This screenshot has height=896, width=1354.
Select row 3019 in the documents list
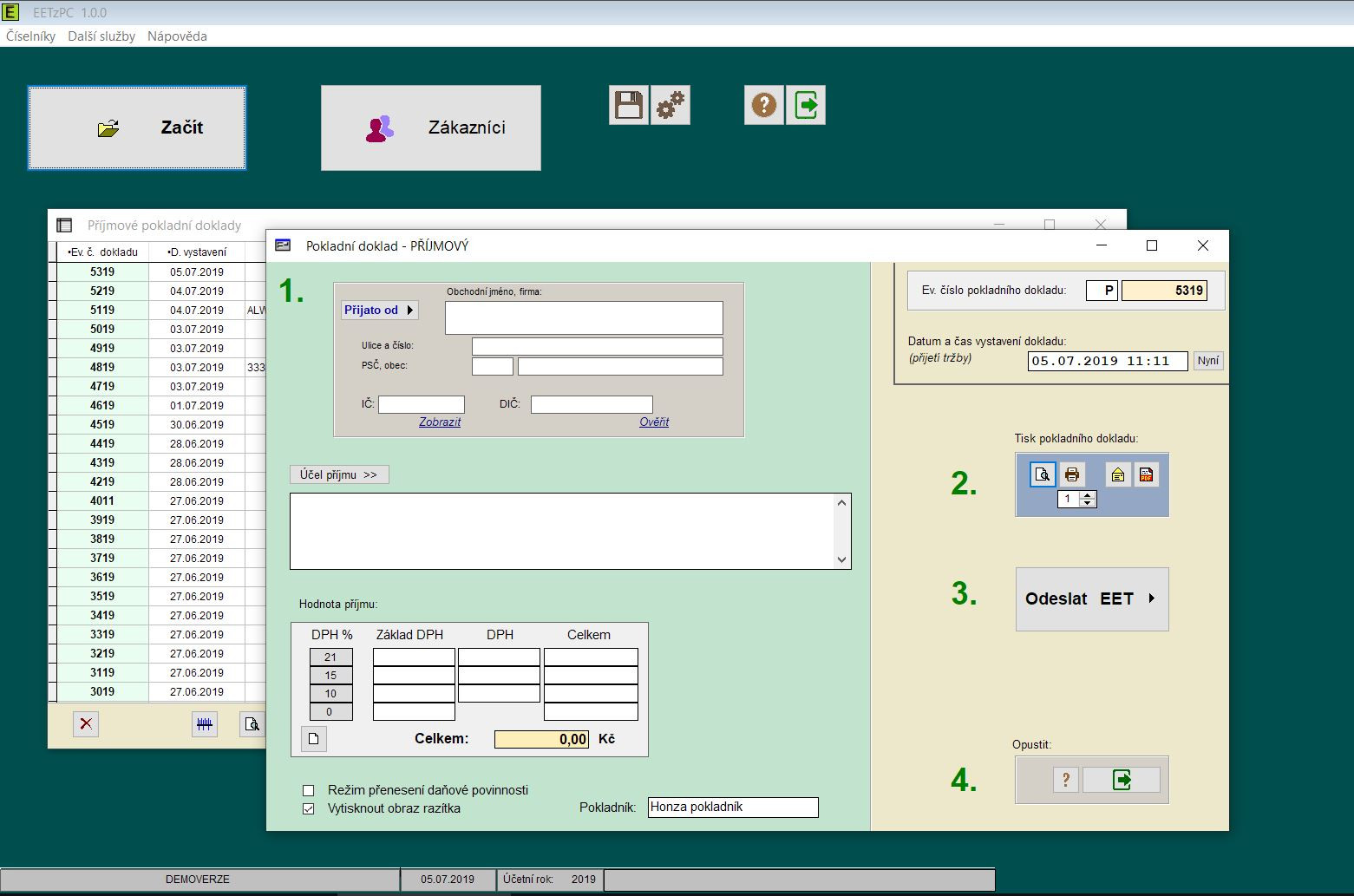159,691
